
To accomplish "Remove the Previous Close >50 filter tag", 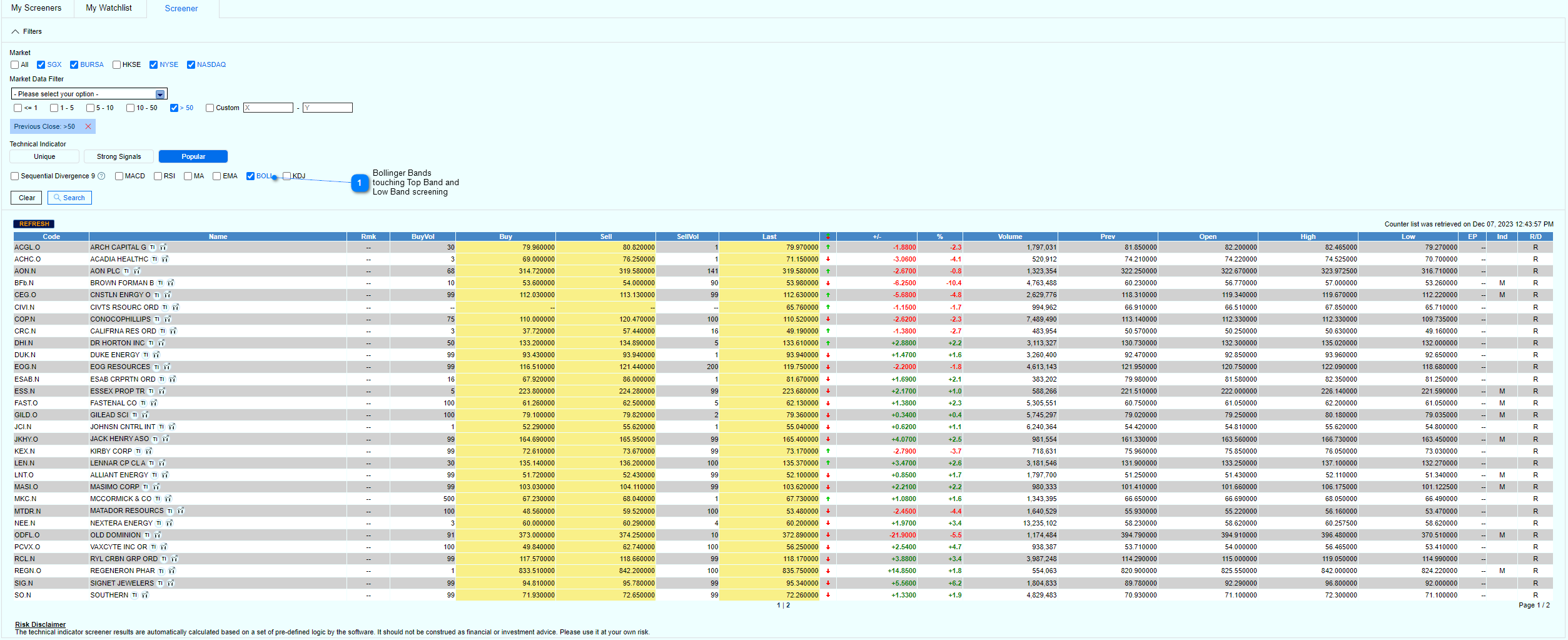I will (88, 126).
